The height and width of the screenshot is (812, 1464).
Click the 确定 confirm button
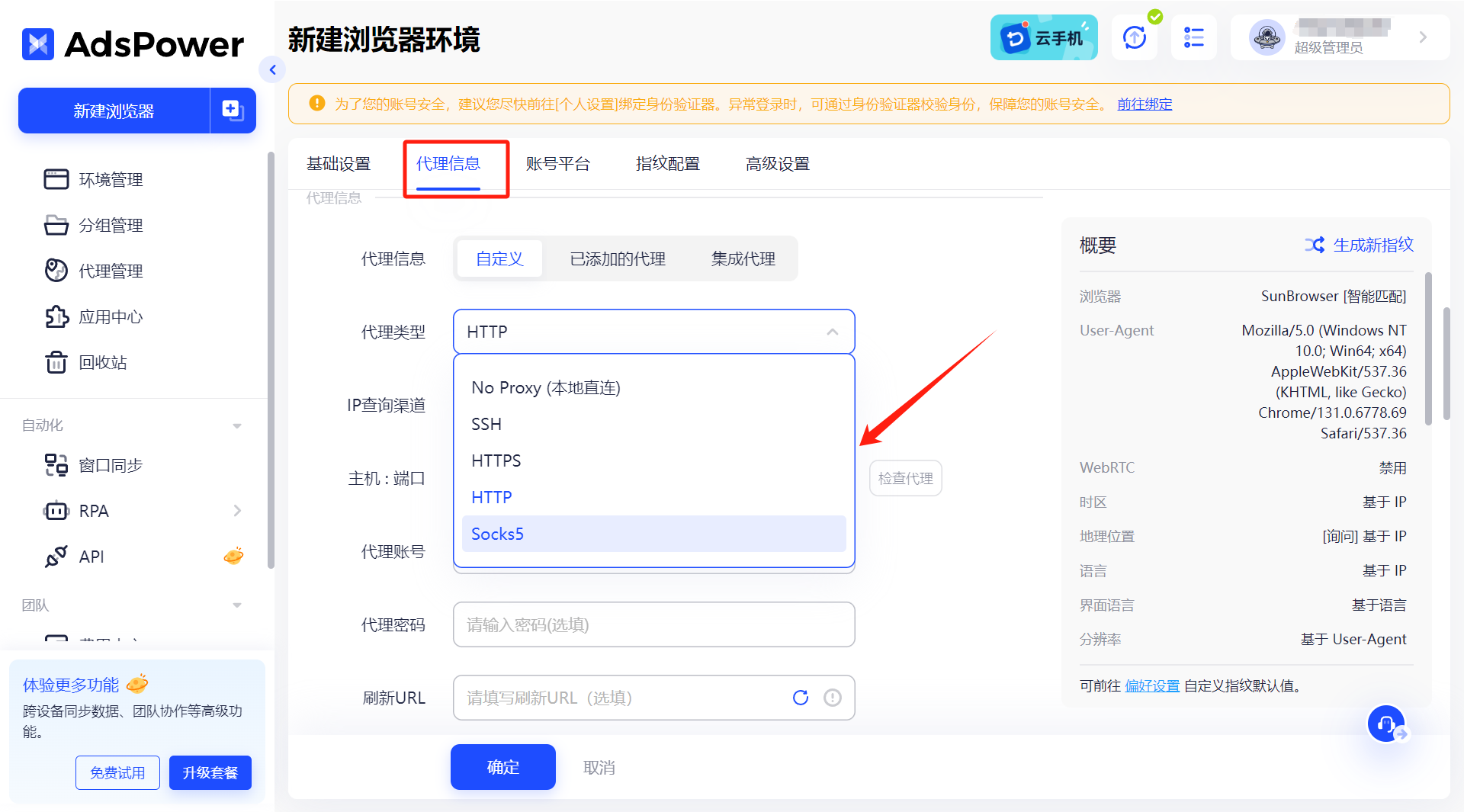point(502,767)
